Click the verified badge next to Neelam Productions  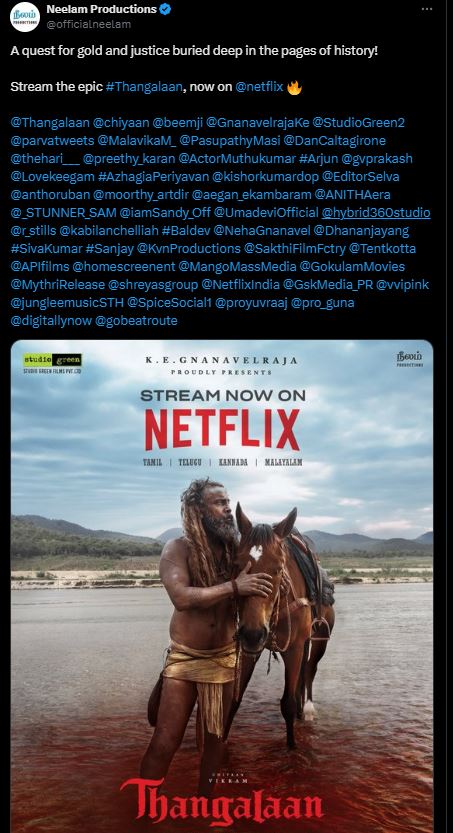click(x=165, y=9)
